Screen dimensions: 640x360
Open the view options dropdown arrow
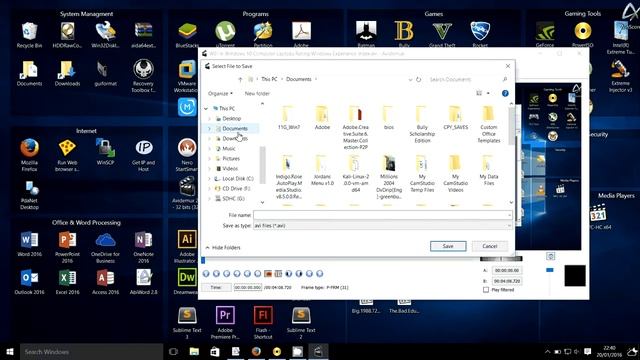488,93
